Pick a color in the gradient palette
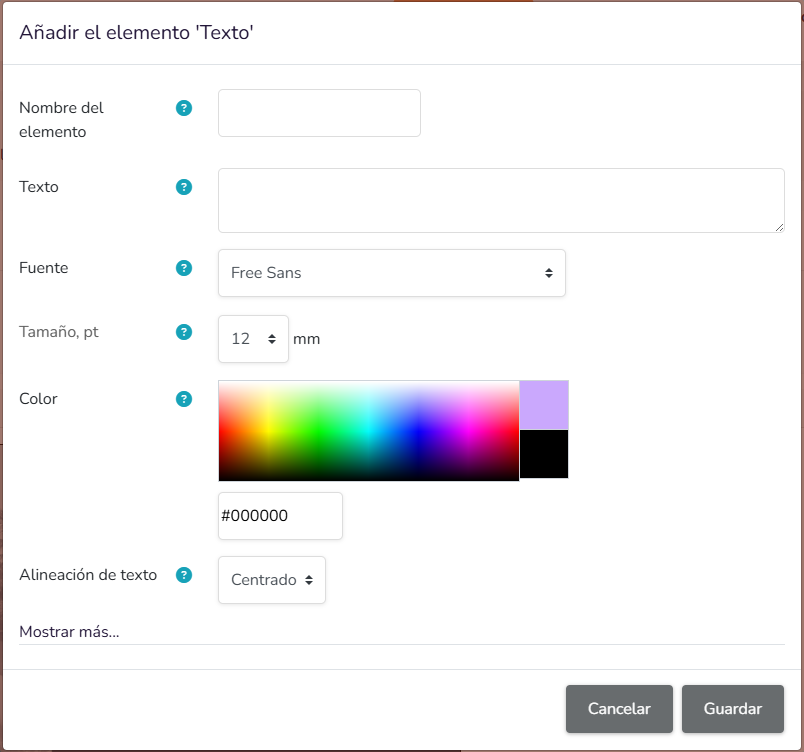Image resolution: width=804 pixels, height=752 pixels. (369, 431)
